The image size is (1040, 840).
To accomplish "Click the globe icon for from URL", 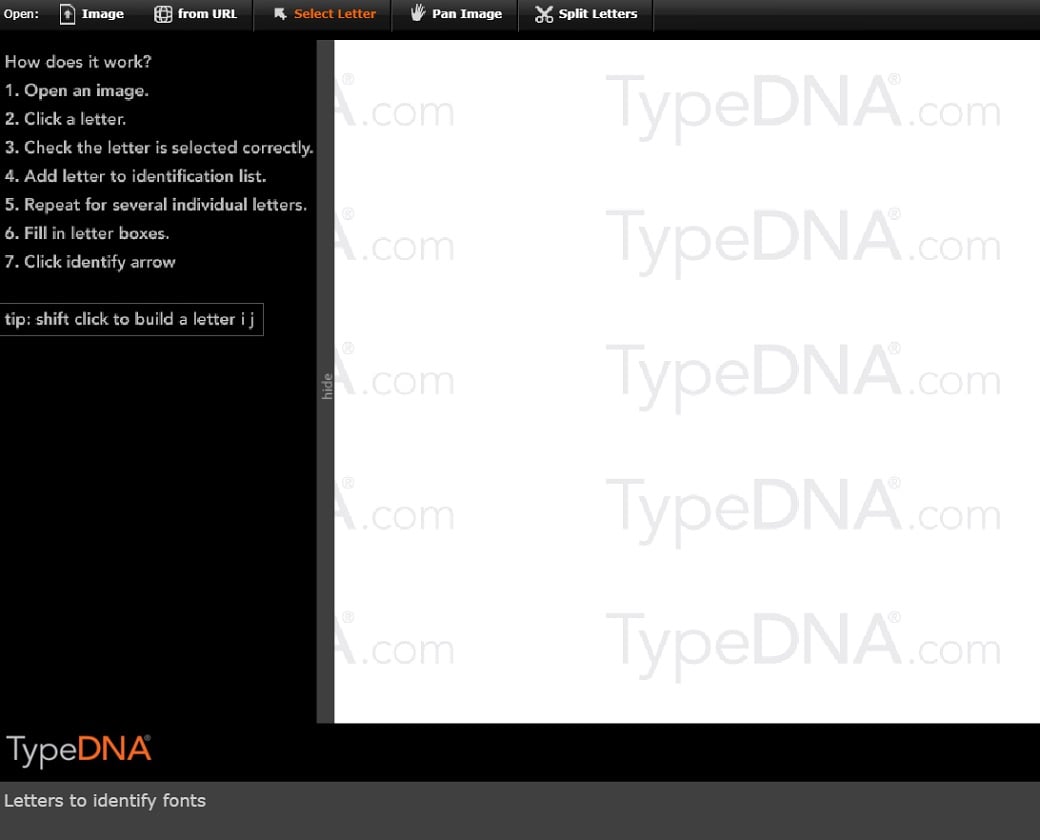I will tap(163, 14).
